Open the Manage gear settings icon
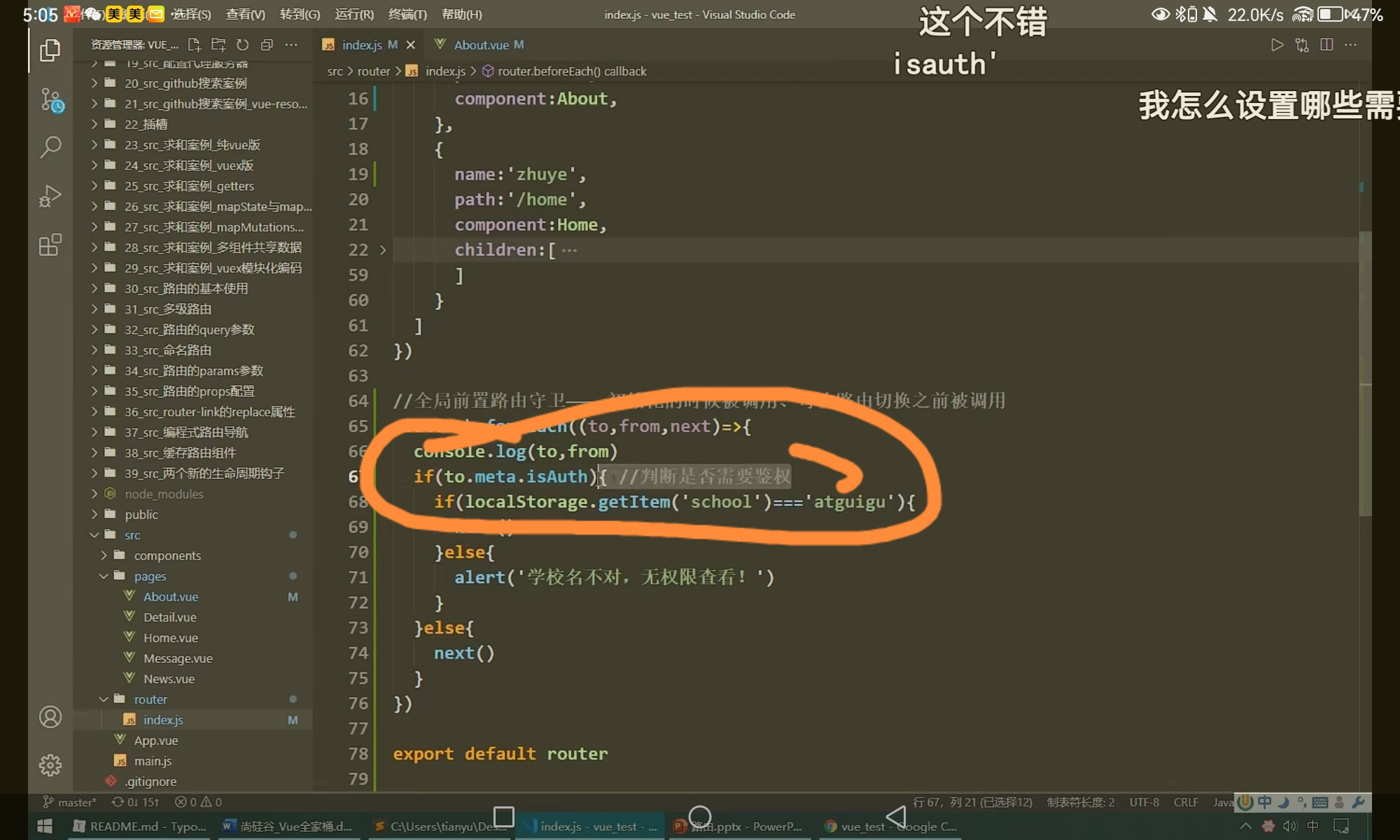The height and width of the screenshot is (840, 1400). [50, 765]
